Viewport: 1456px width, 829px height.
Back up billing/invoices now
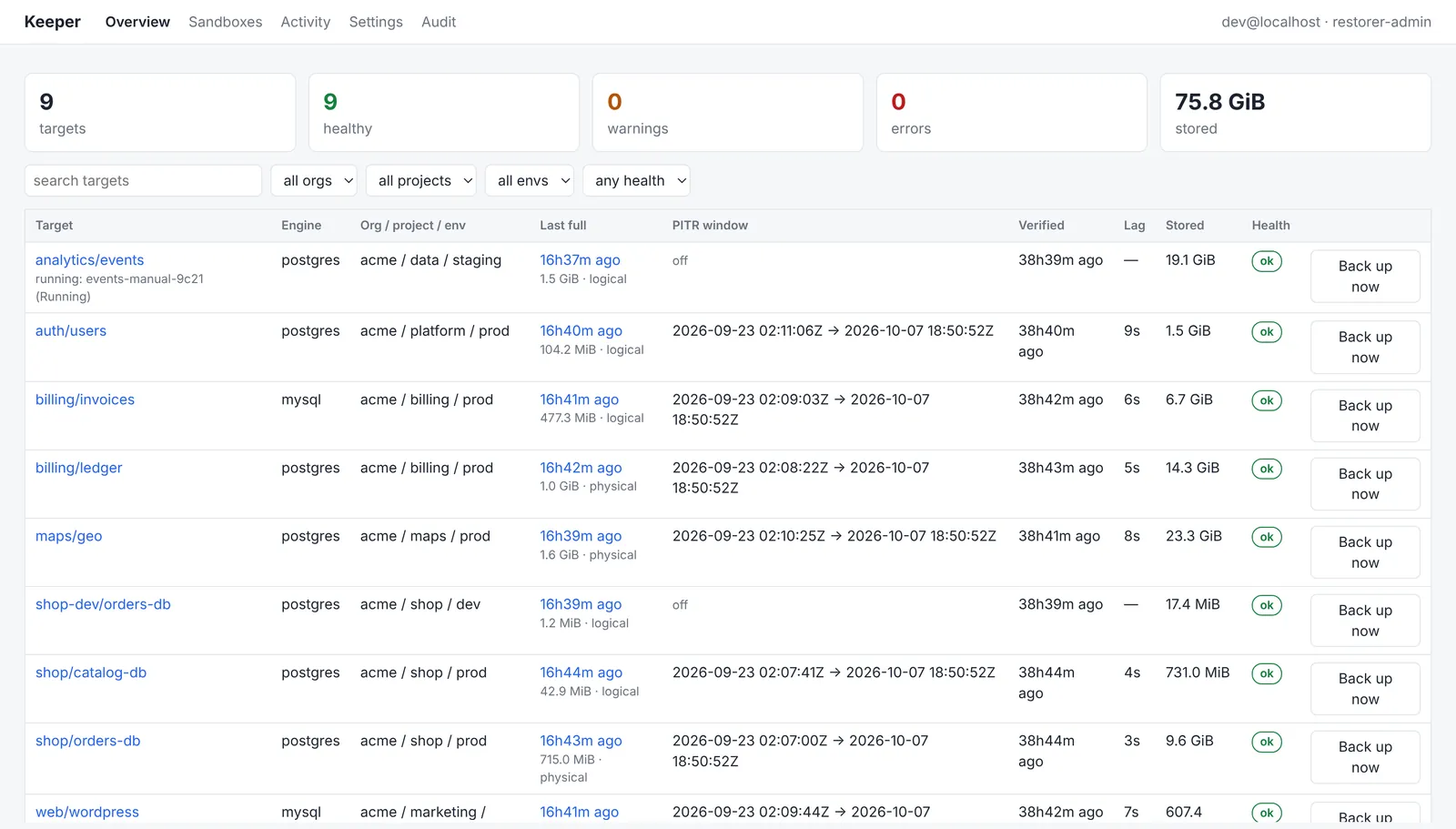pos(1365,416)
